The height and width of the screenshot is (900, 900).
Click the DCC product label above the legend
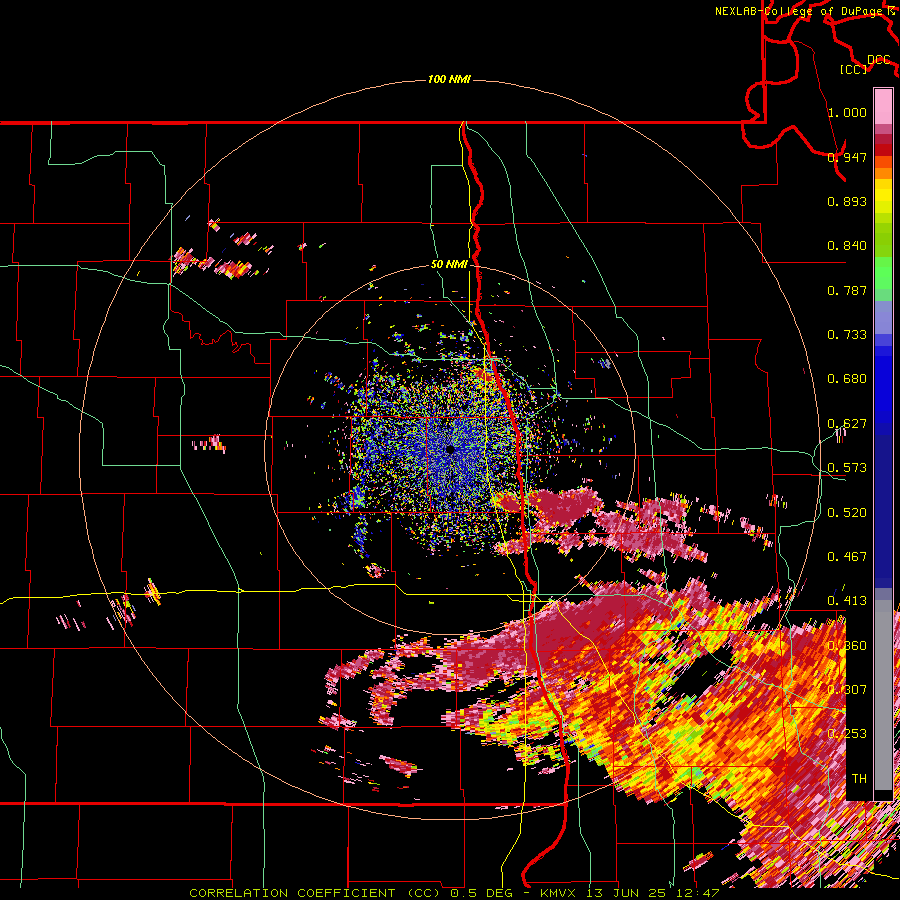pos(878,60)
